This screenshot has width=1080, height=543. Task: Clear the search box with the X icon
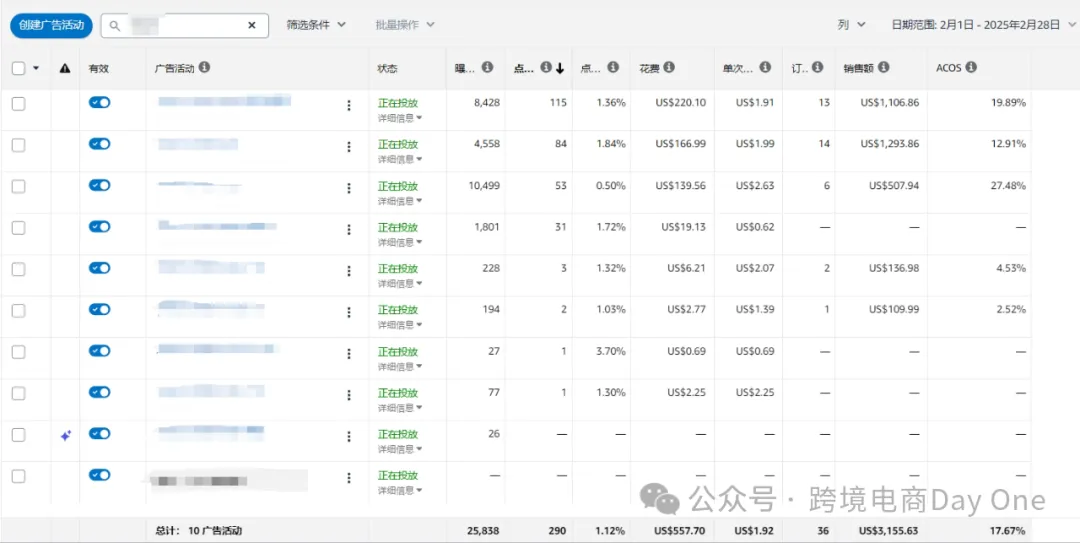[251, 25]
